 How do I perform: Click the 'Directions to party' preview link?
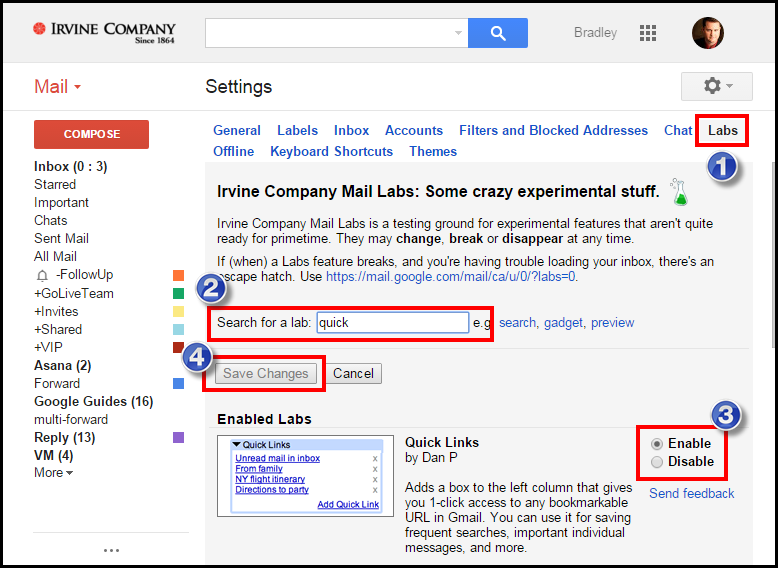pos(272,490)
